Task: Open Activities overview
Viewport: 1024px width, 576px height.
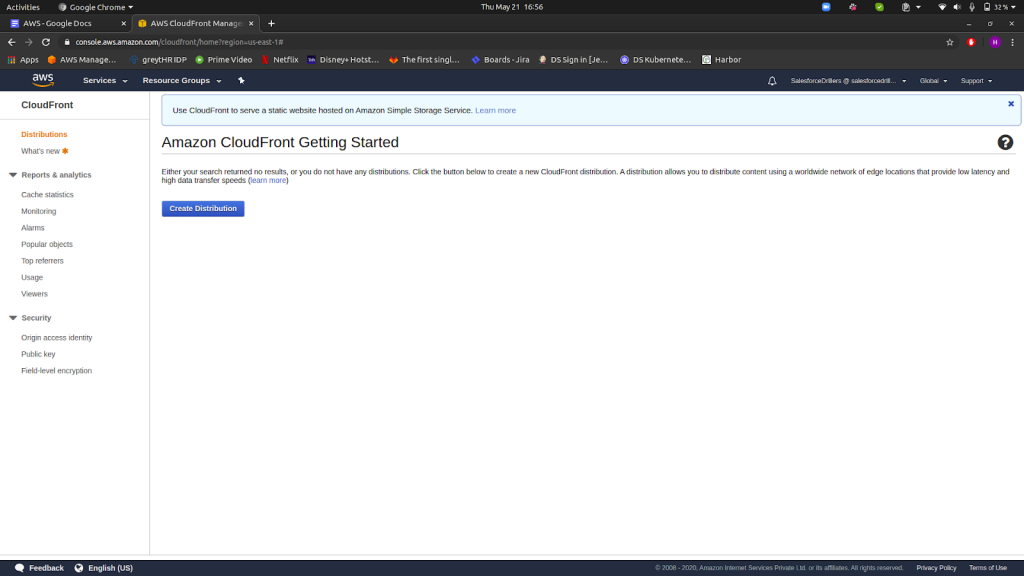Action: (23, 7)
